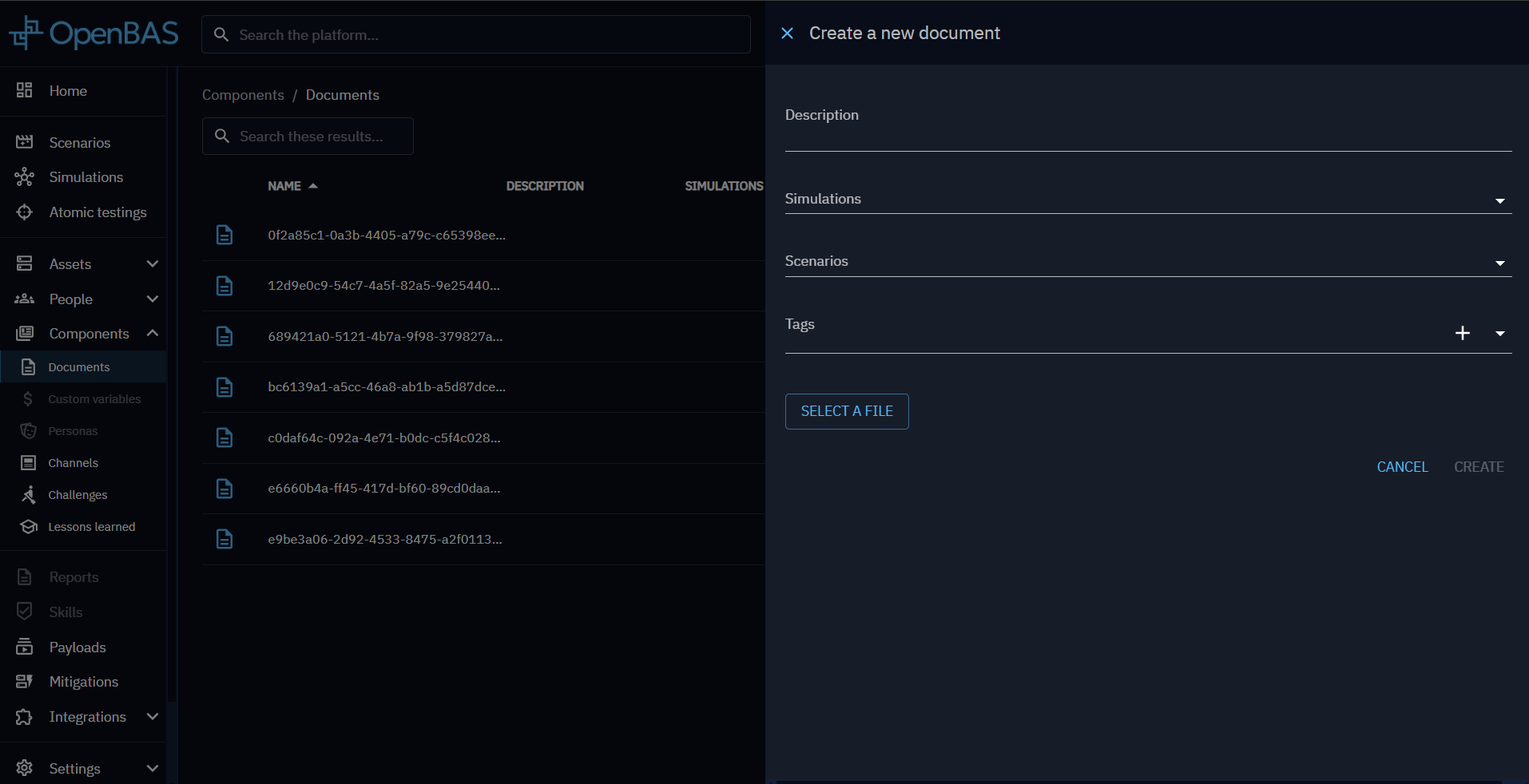
Task: Focus the Description input field
Action: tap(1147, 136)
